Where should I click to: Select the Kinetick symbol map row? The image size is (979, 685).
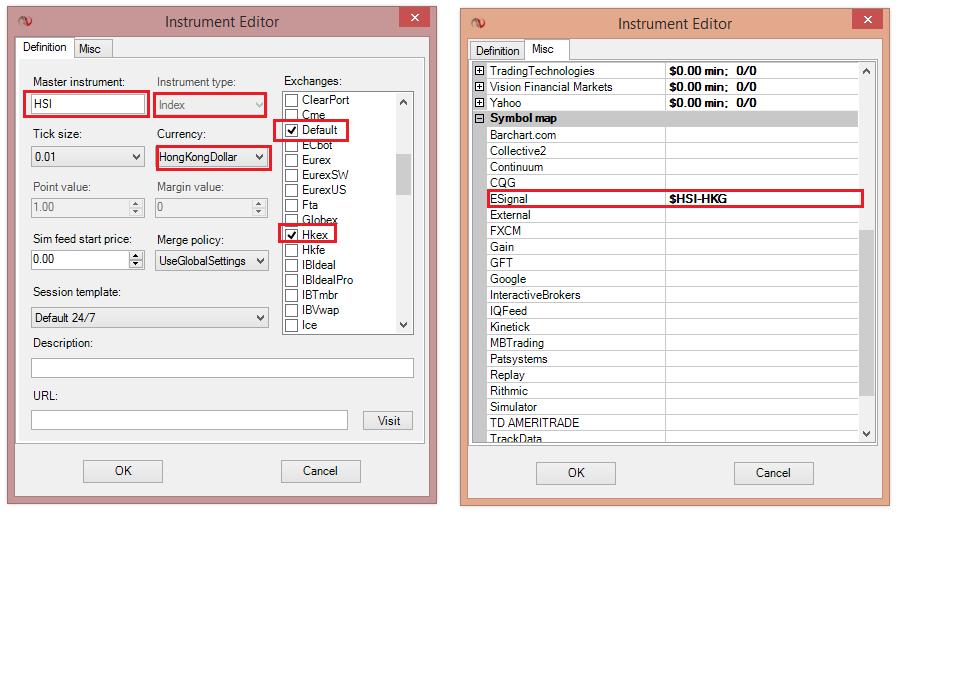click(x=672, y=327)
